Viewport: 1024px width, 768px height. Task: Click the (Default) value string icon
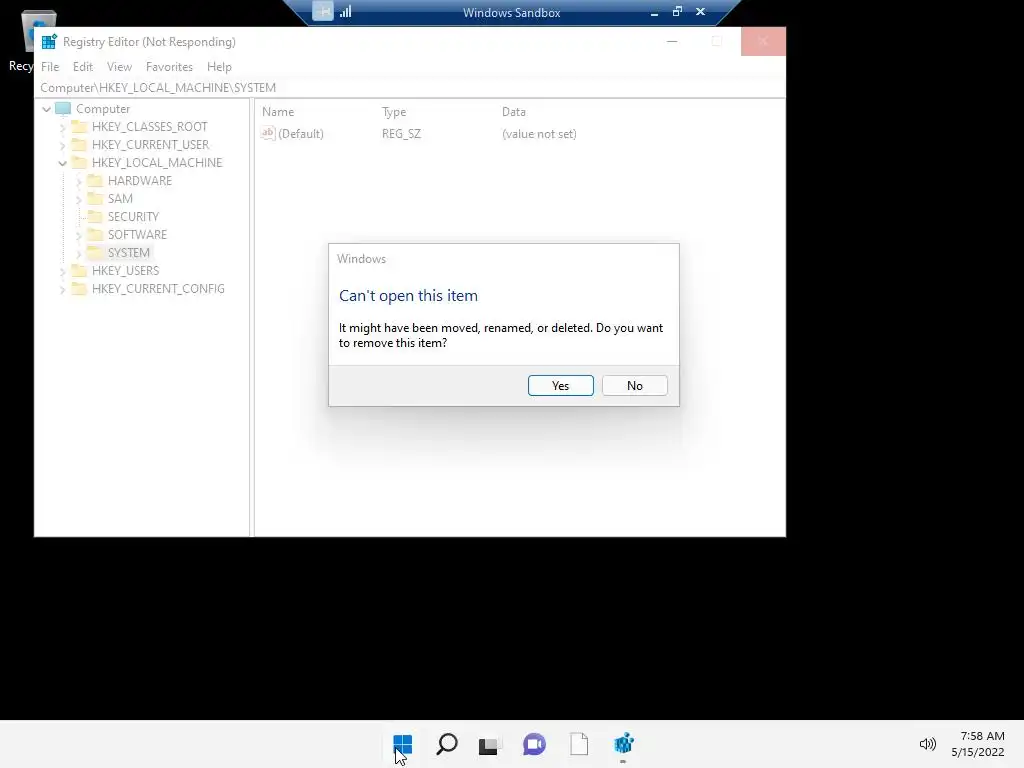[268, 133]
